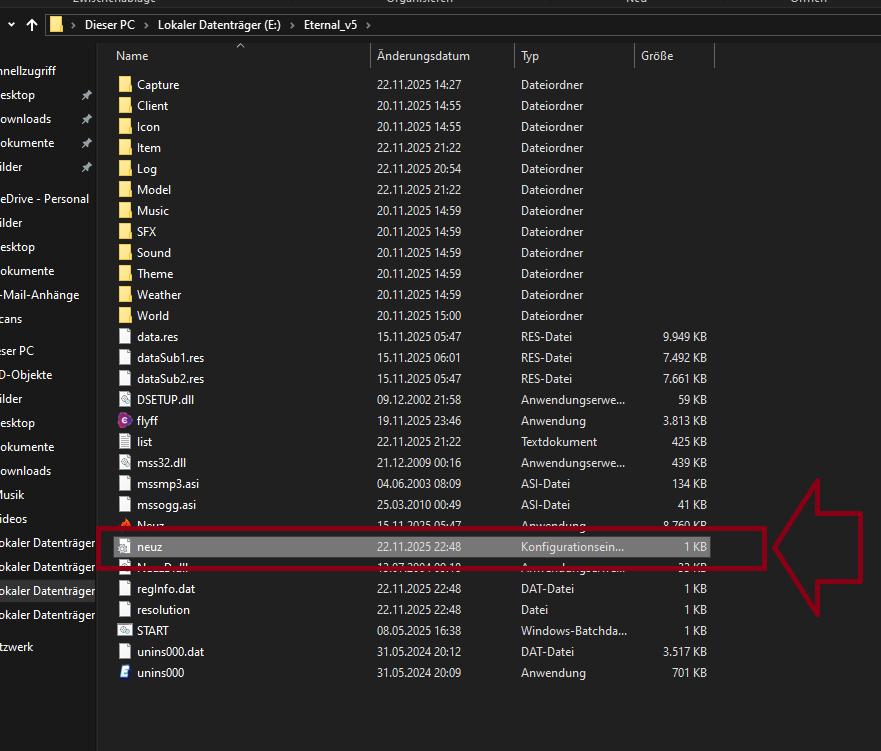
Task: Select the Capture folder icon
Action: (125, 85)
